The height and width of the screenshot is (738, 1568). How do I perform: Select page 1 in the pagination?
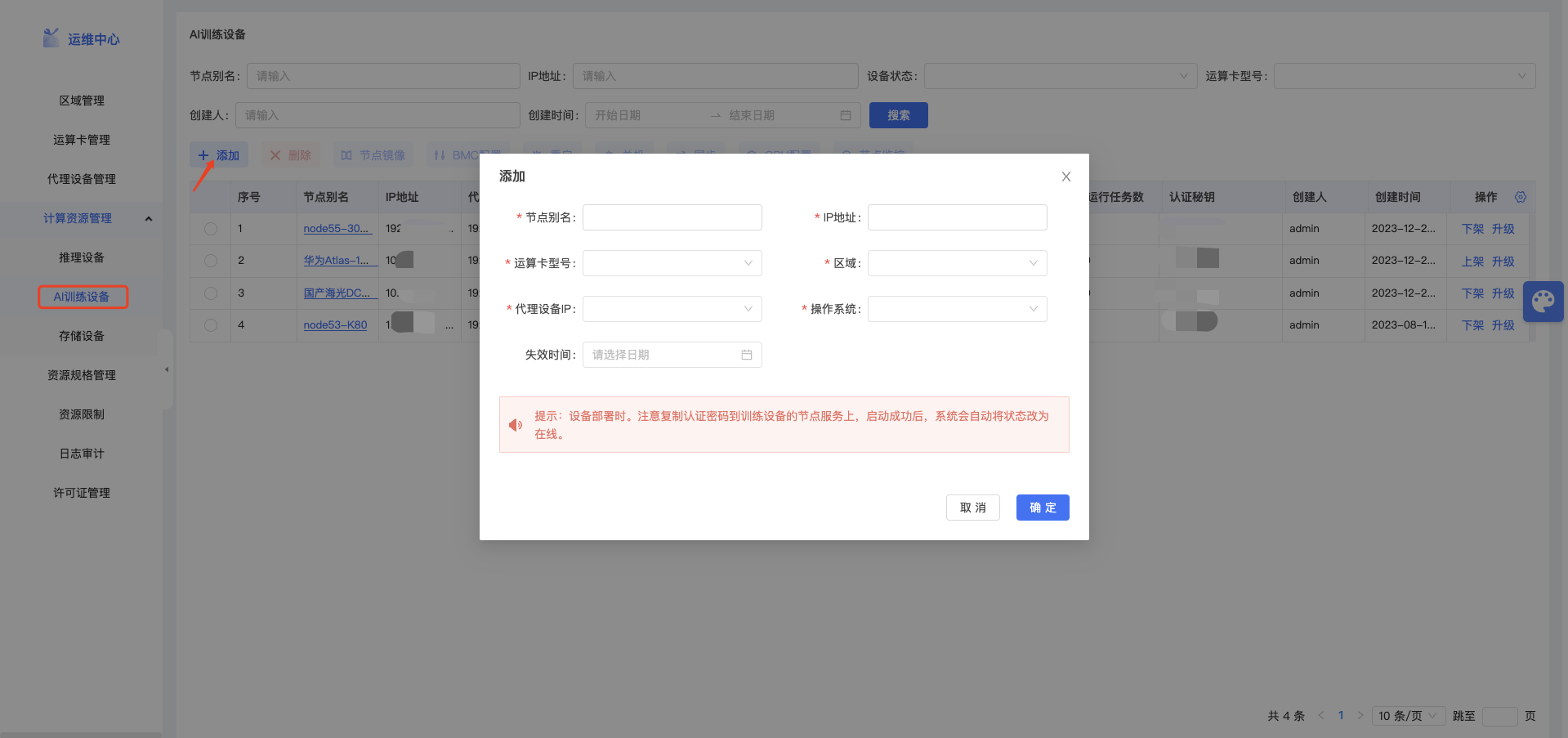tap(1341, 715)
